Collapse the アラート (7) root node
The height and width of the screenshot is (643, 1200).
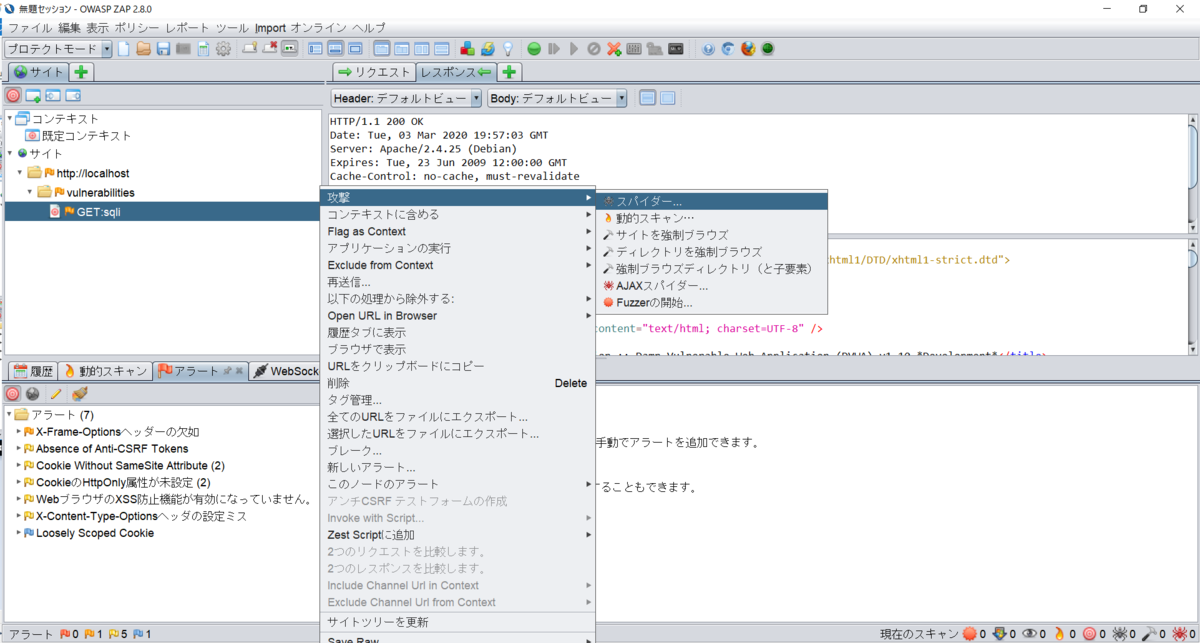[9, 414]
